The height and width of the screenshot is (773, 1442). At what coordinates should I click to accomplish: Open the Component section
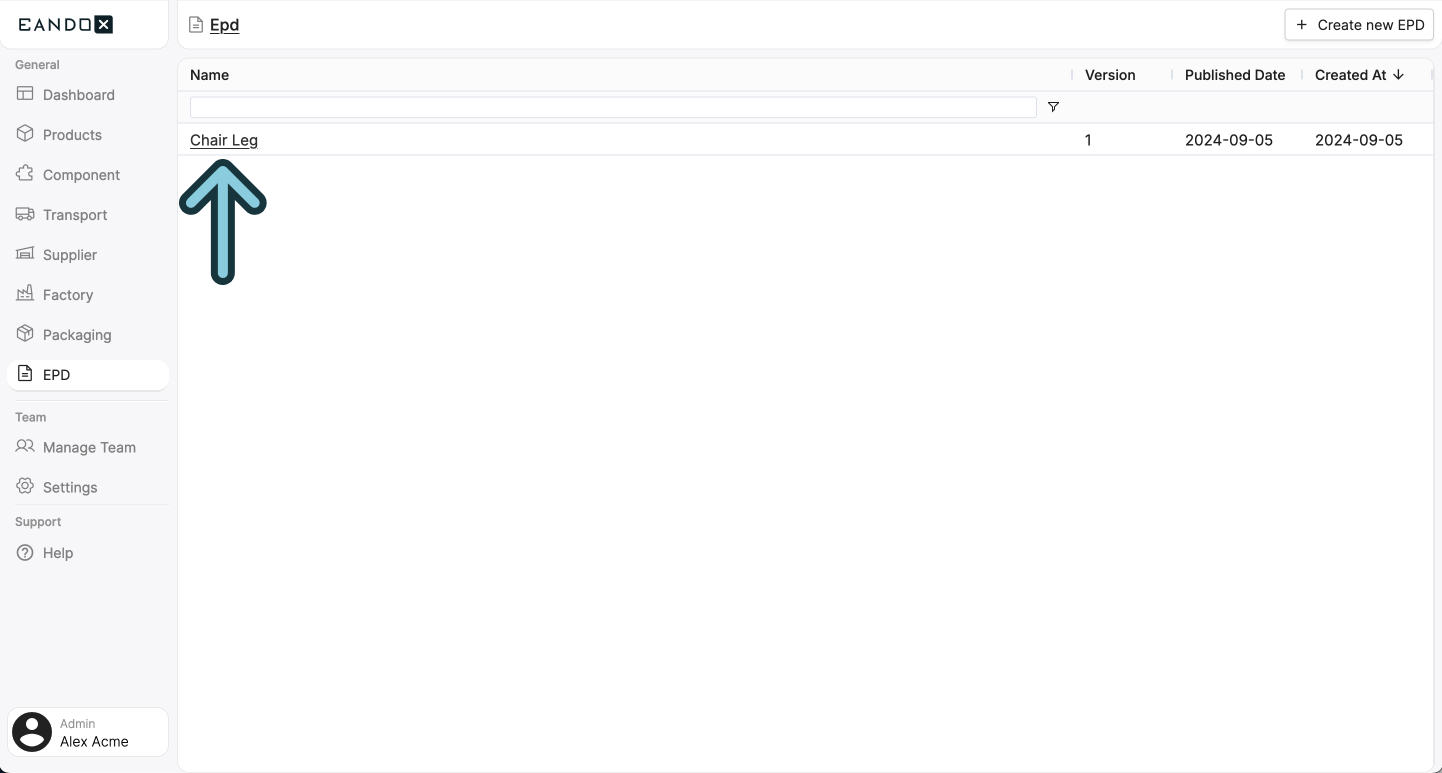click(x=23, y=174)
